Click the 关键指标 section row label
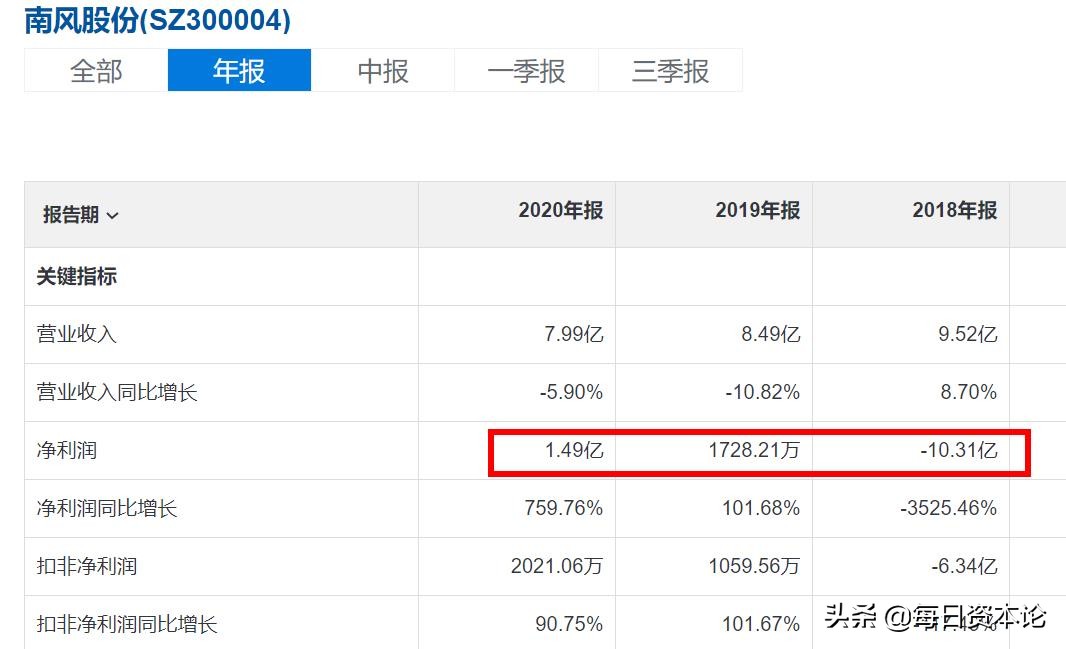1066x649 pixels. (x=77, y=277)
